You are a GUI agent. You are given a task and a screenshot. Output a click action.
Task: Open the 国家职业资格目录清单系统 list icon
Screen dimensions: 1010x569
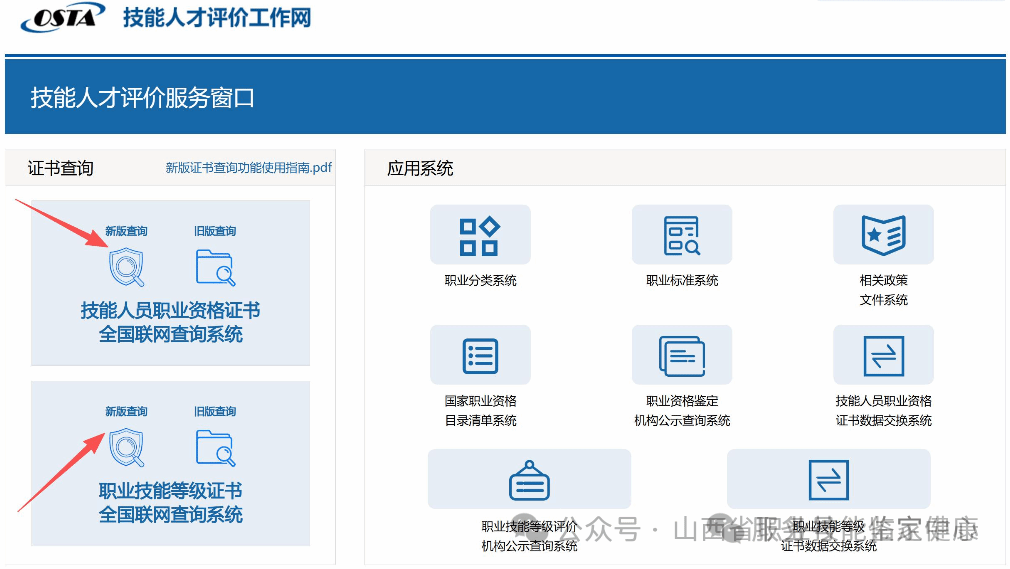pyautogui.click(x=480, y=355)
